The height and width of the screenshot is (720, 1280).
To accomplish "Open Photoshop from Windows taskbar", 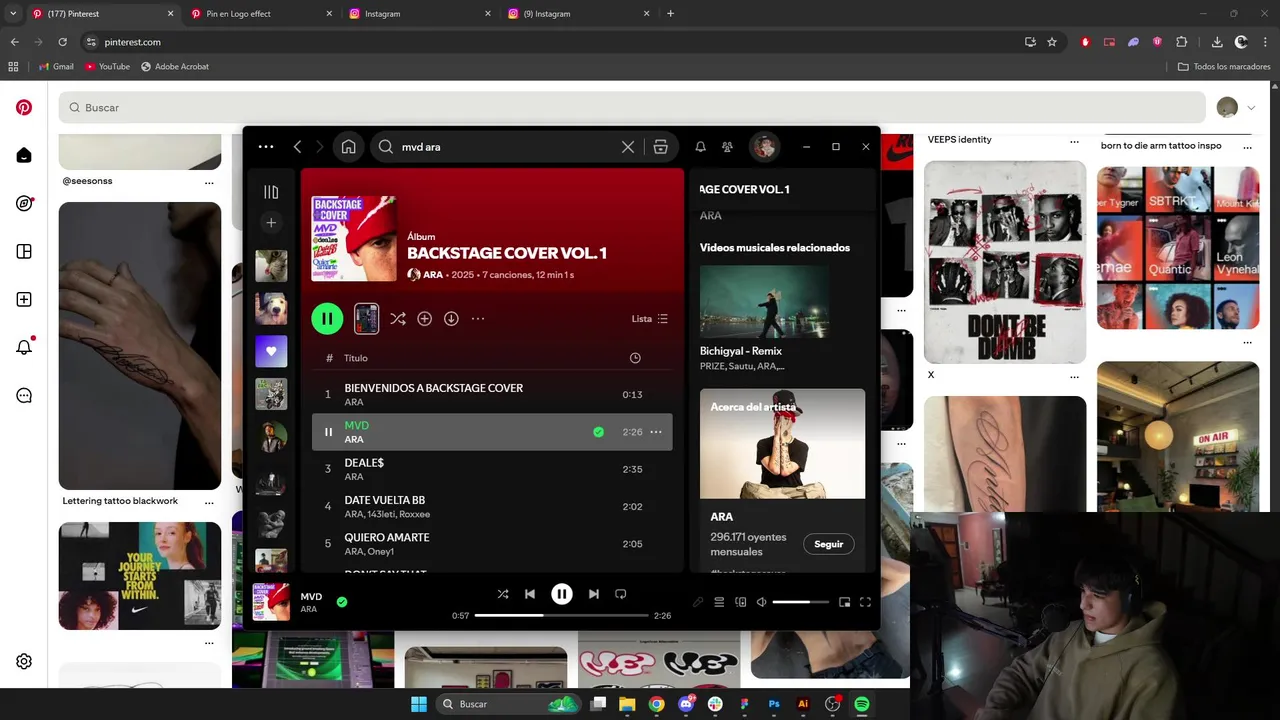I will pos(774,704).
